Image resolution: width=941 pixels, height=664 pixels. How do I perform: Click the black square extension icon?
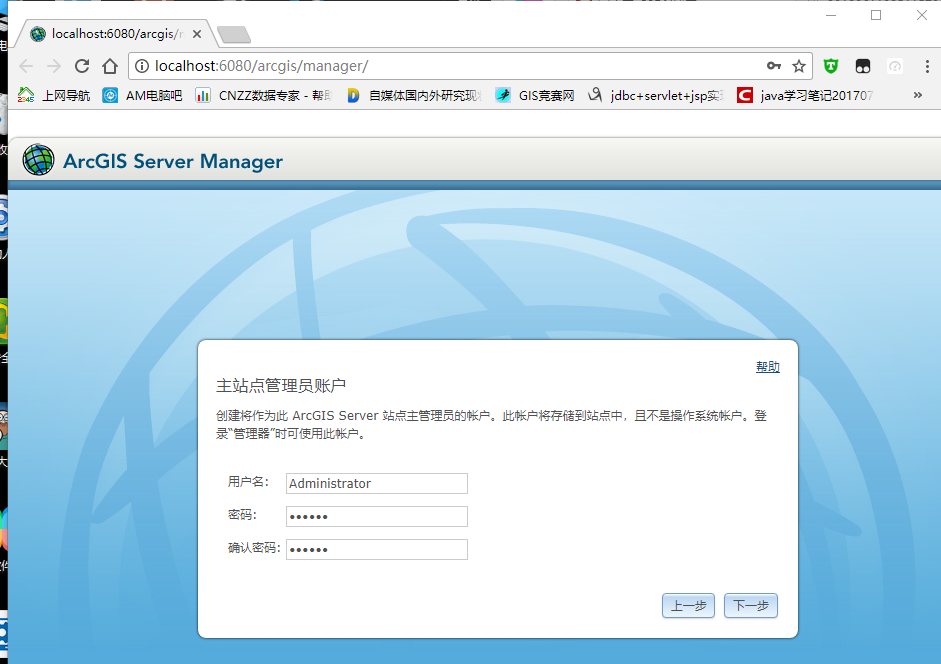click(863, 66)
